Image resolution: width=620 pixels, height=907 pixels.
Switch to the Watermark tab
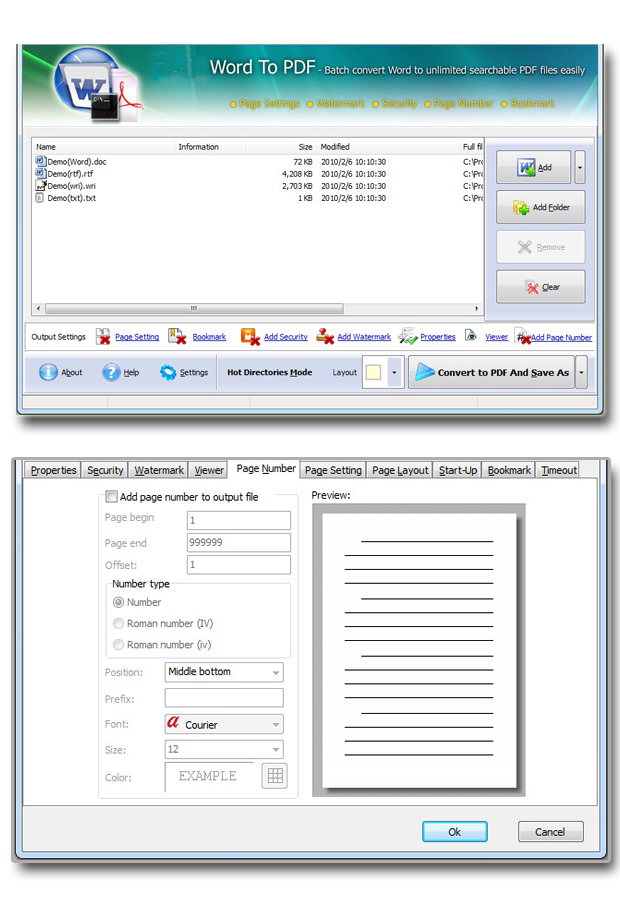[x=159, y=470]
